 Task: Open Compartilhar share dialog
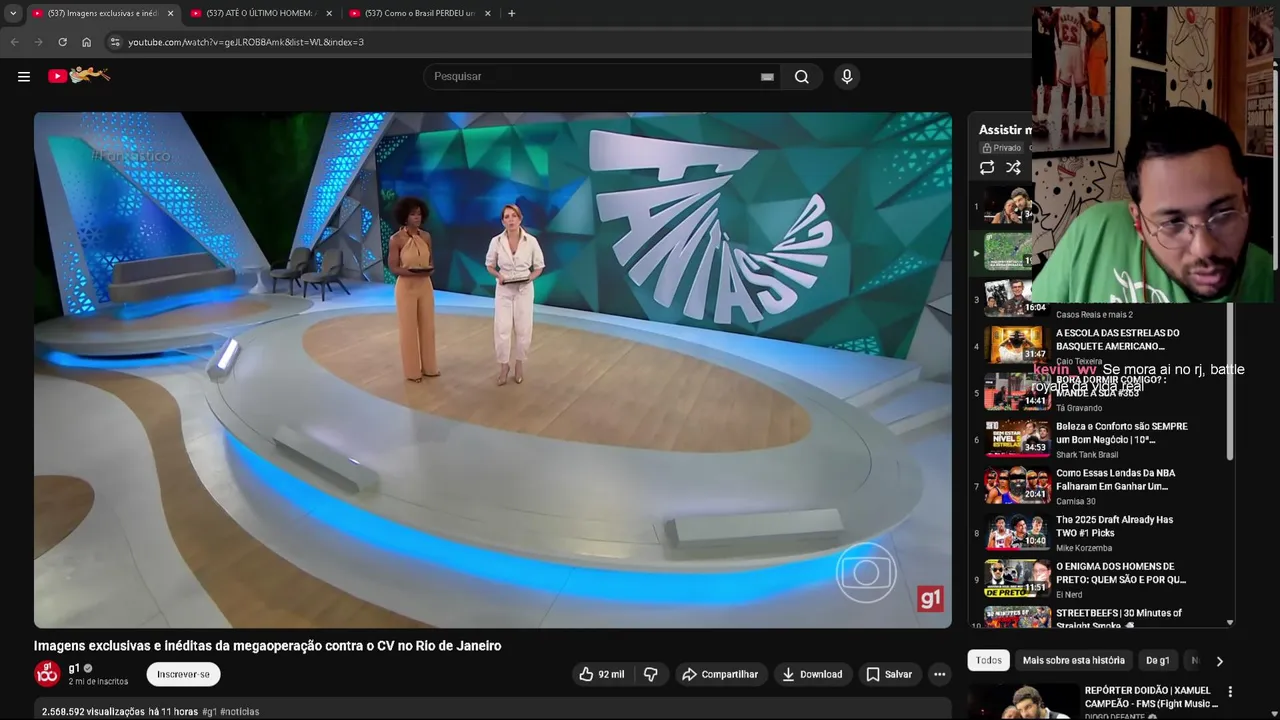click(x=721, y=674)
